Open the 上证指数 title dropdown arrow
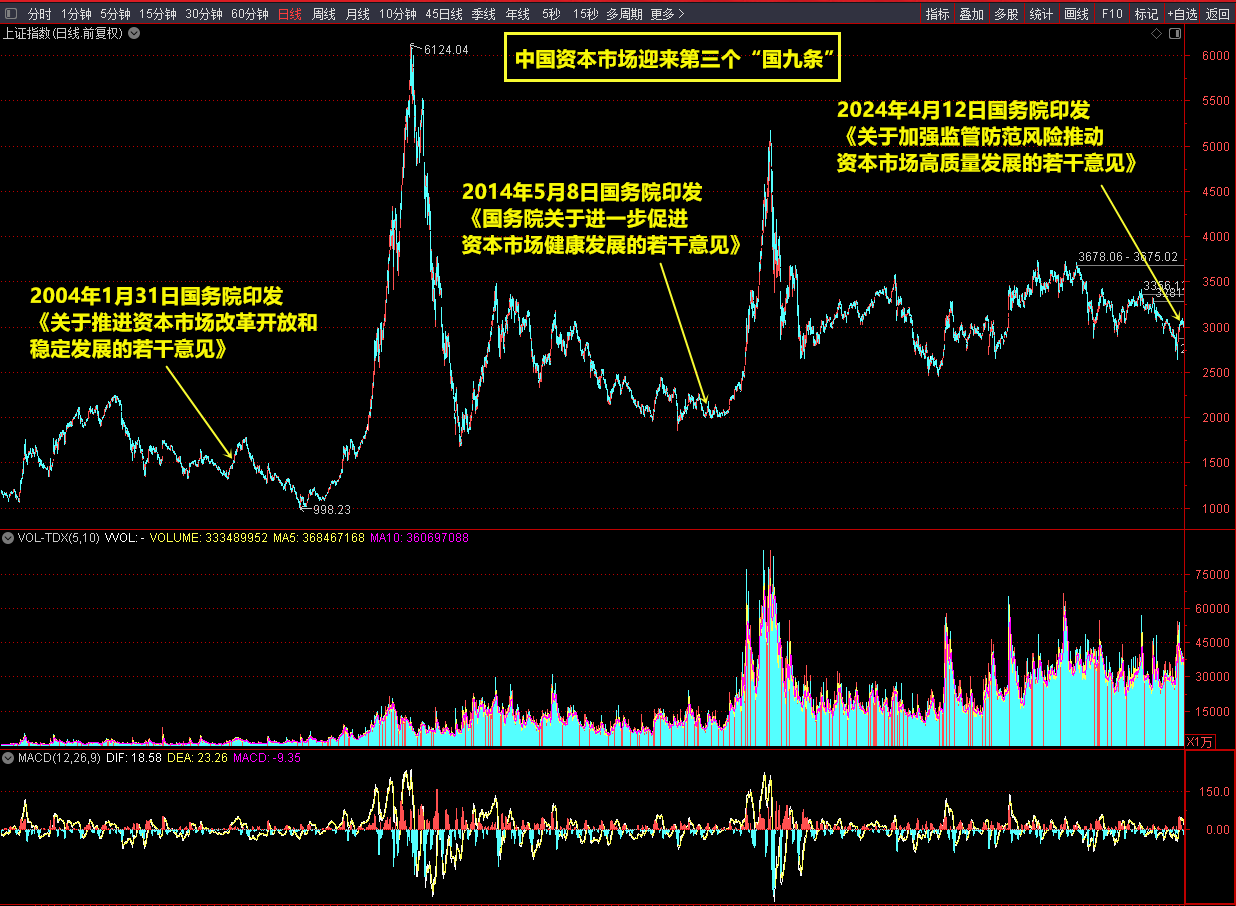 point(134,33)
